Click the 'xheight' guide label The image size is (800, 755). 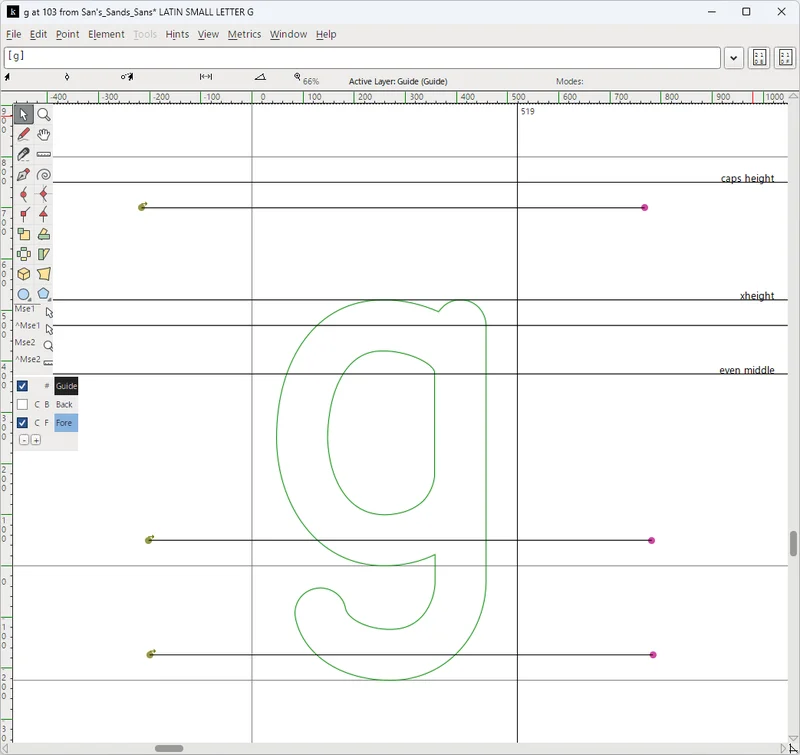pyautogui.click(x=757, y=296)
